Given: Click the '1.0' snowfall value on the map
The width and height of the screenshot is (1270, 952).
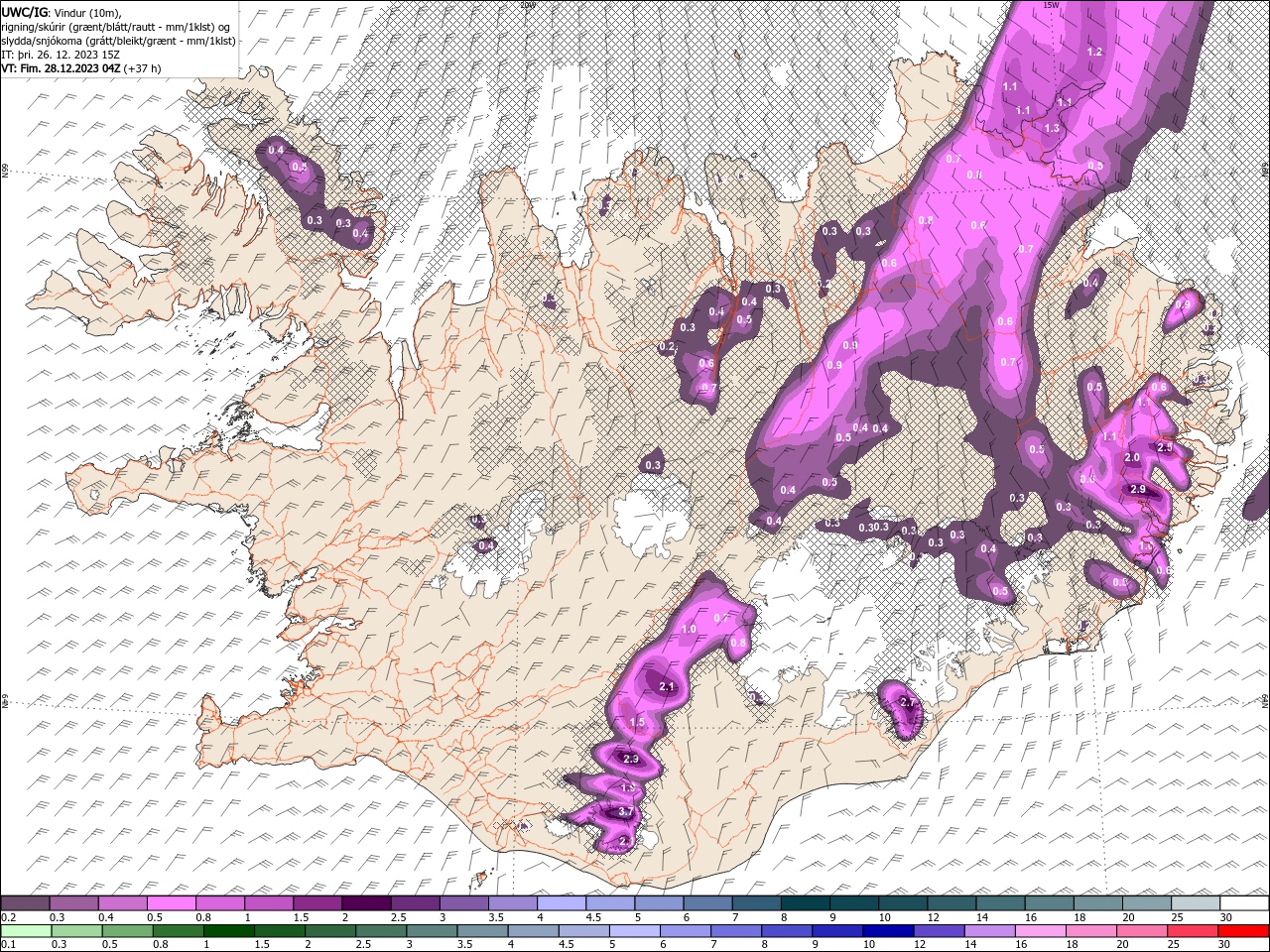Looking at the screenshot, I should 689,629.
